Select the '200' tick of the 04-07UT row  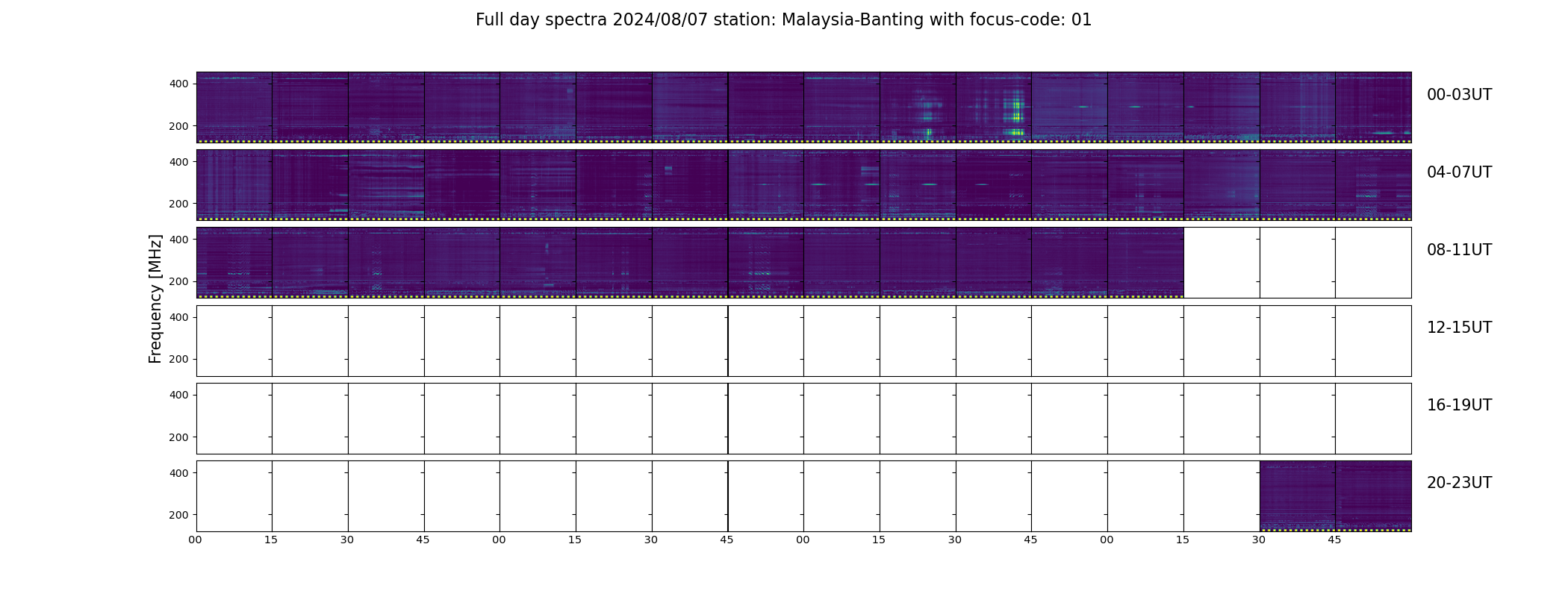[179, 204]
